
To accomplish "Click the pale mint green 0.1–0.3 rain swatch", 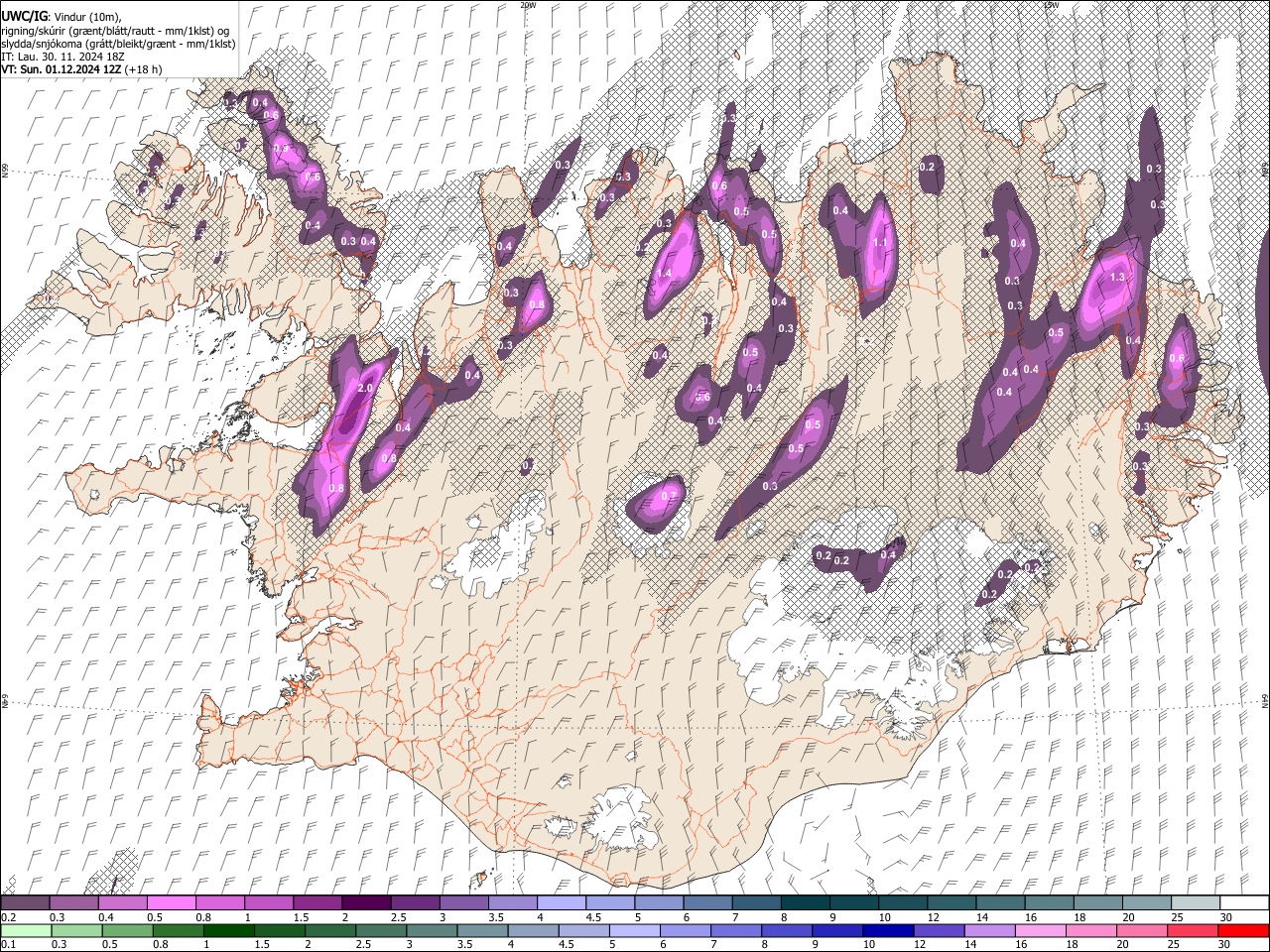I will coord(26,930).
